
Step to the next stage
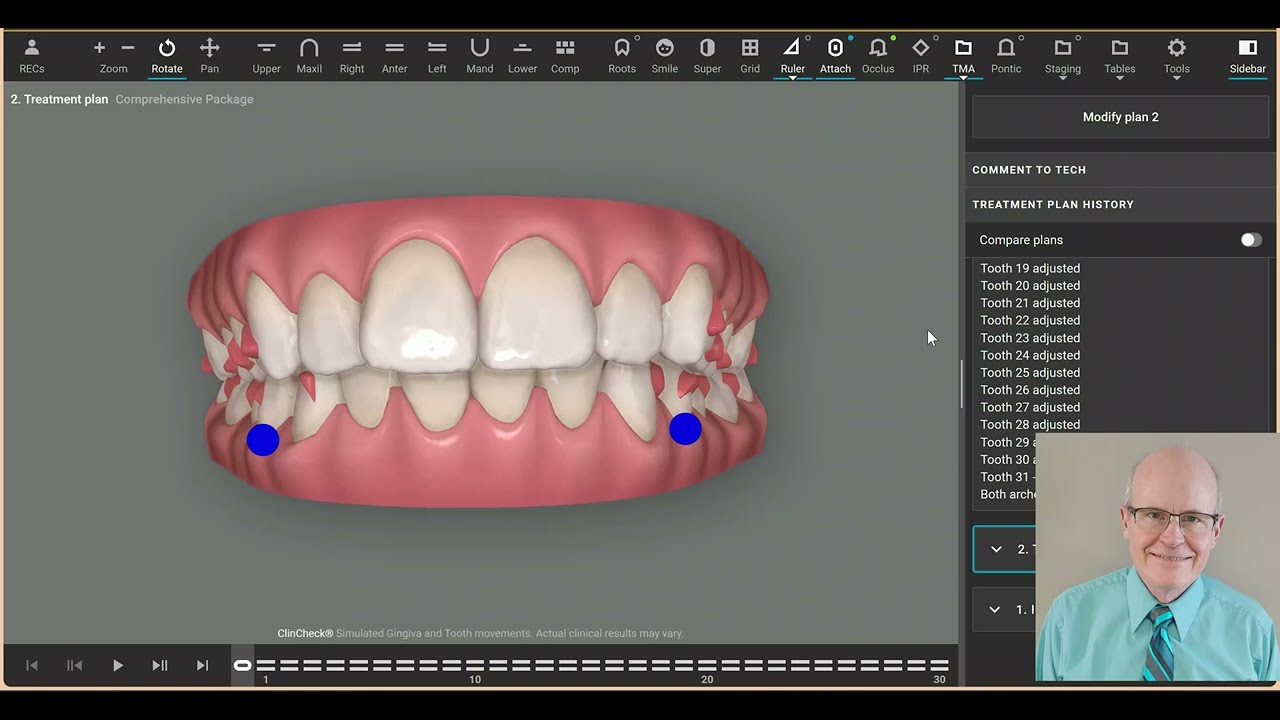coord(160,665)
